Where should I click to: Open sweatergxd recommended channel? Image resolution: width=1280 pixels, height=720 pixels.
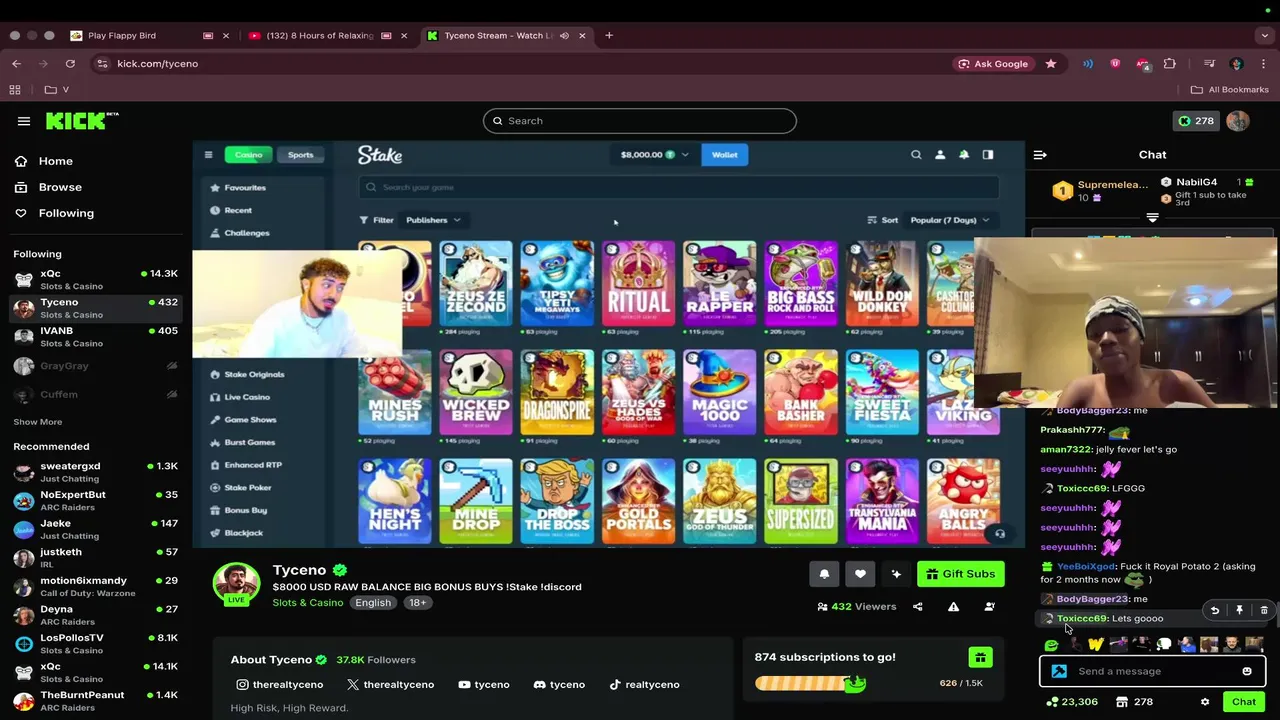point(95,472)
